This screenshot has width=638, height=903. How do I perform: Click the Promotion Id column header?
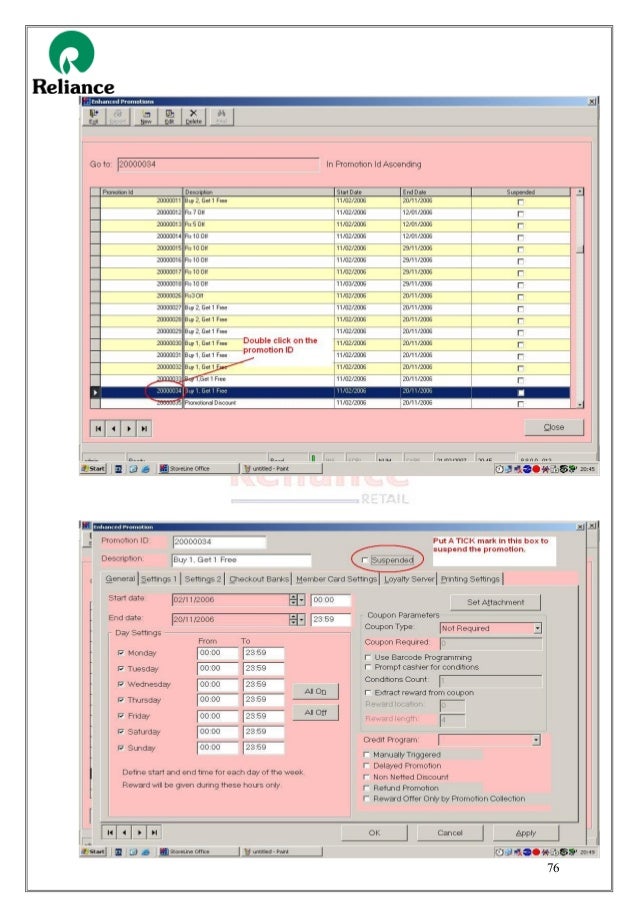(x=142, y=192)
